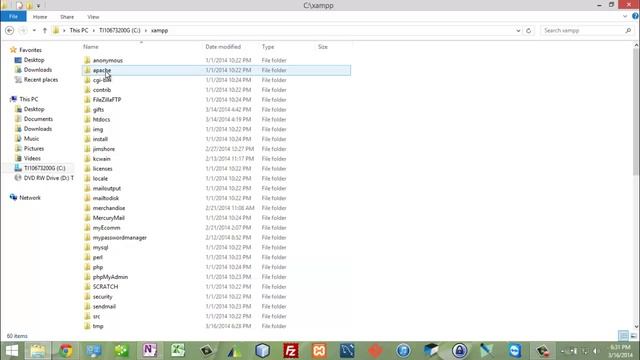The width and height of the screenshot is (640, 360).
Task: Open Google Drive taskbar icon
Action: (235, 351)
